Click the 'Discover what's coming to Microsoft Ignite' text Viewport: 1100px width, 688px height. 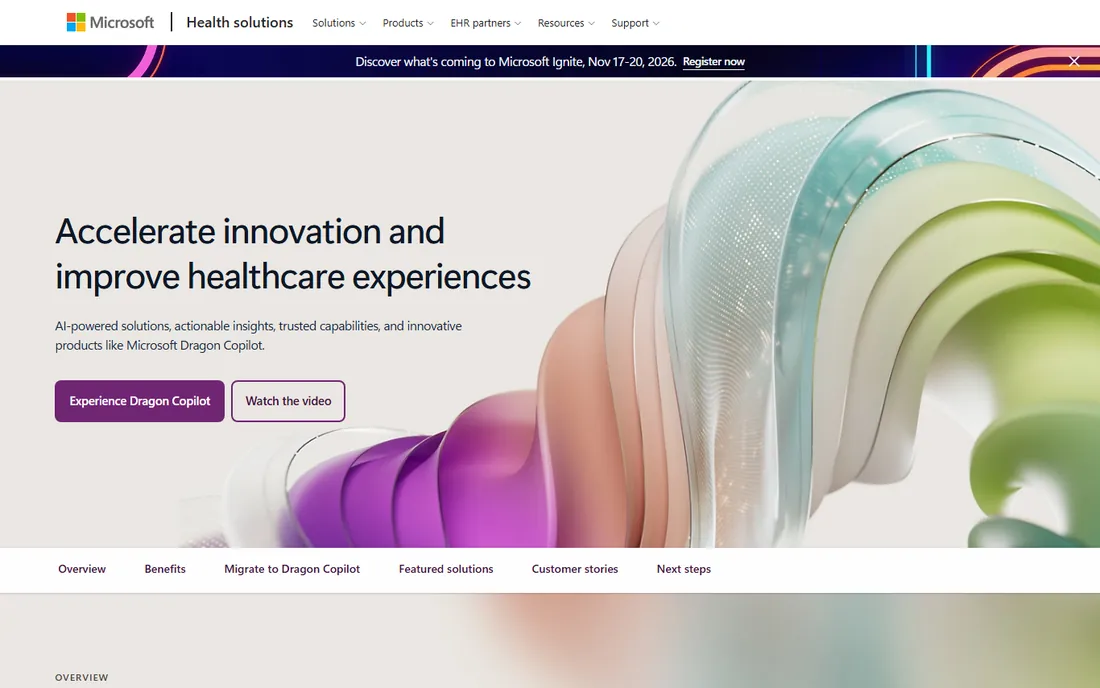516,62
